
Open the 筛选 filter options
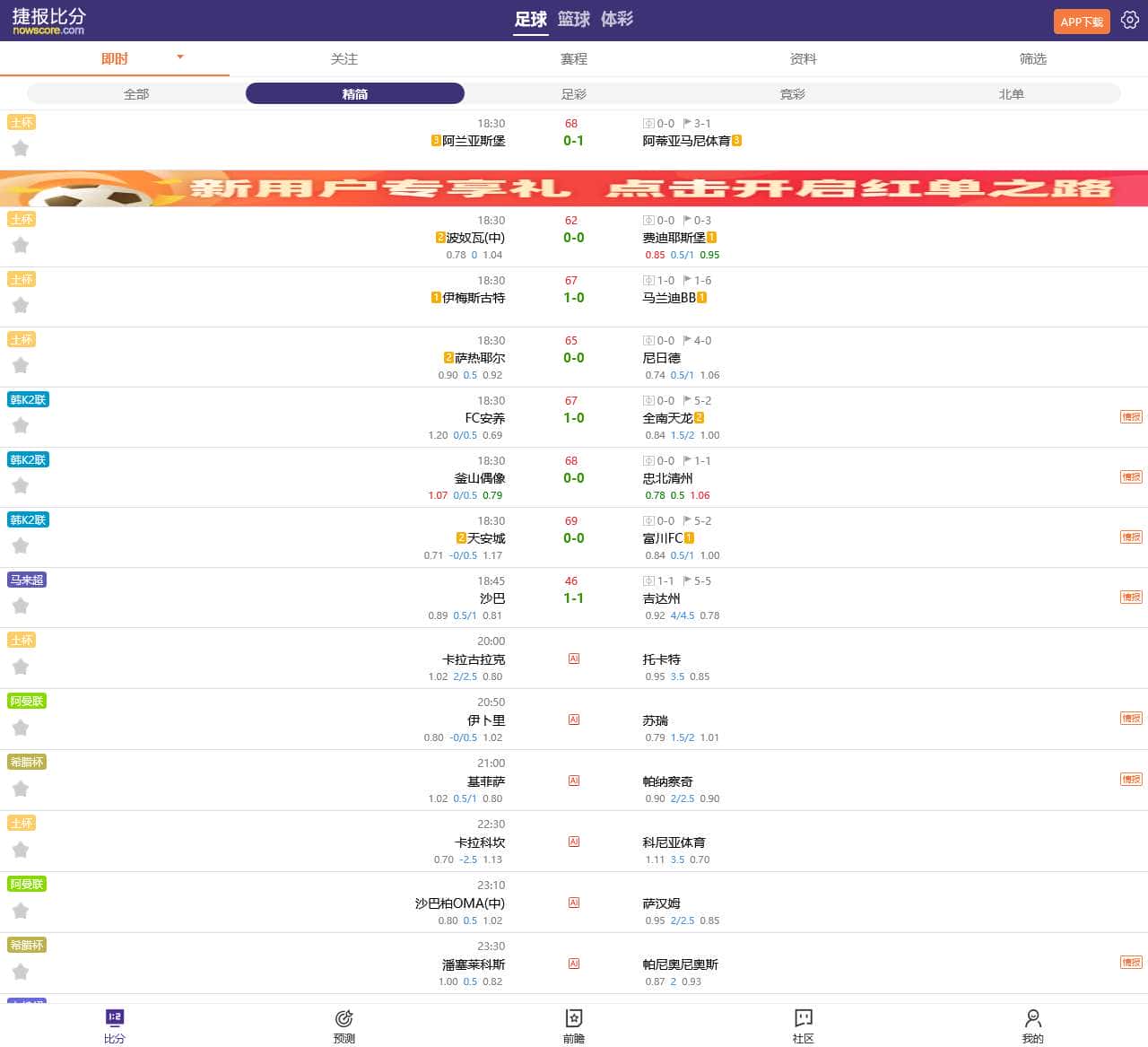(x=1033, y=59)
